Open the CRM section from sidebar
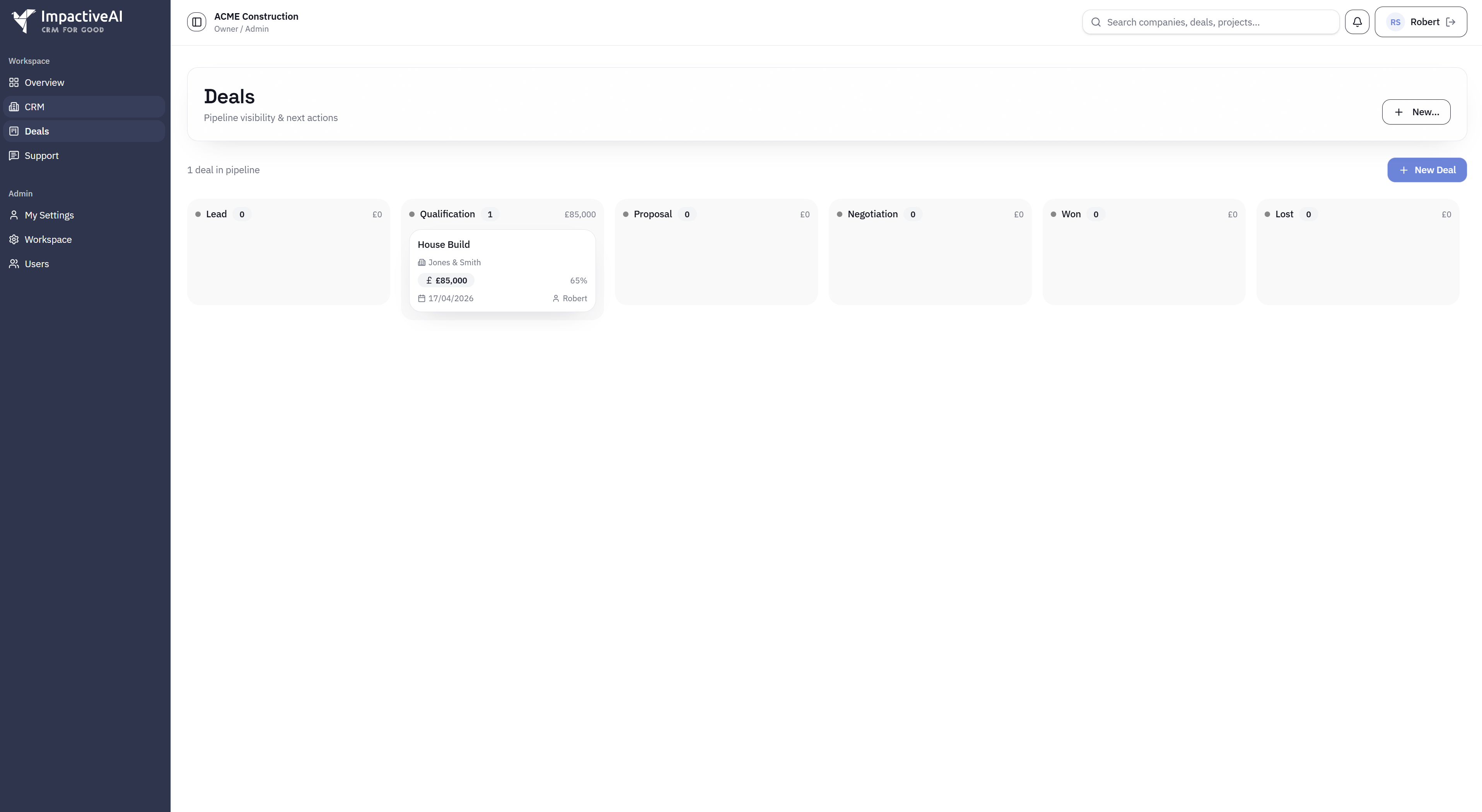This screenshot has height=812, width=1482. point(34,107)
